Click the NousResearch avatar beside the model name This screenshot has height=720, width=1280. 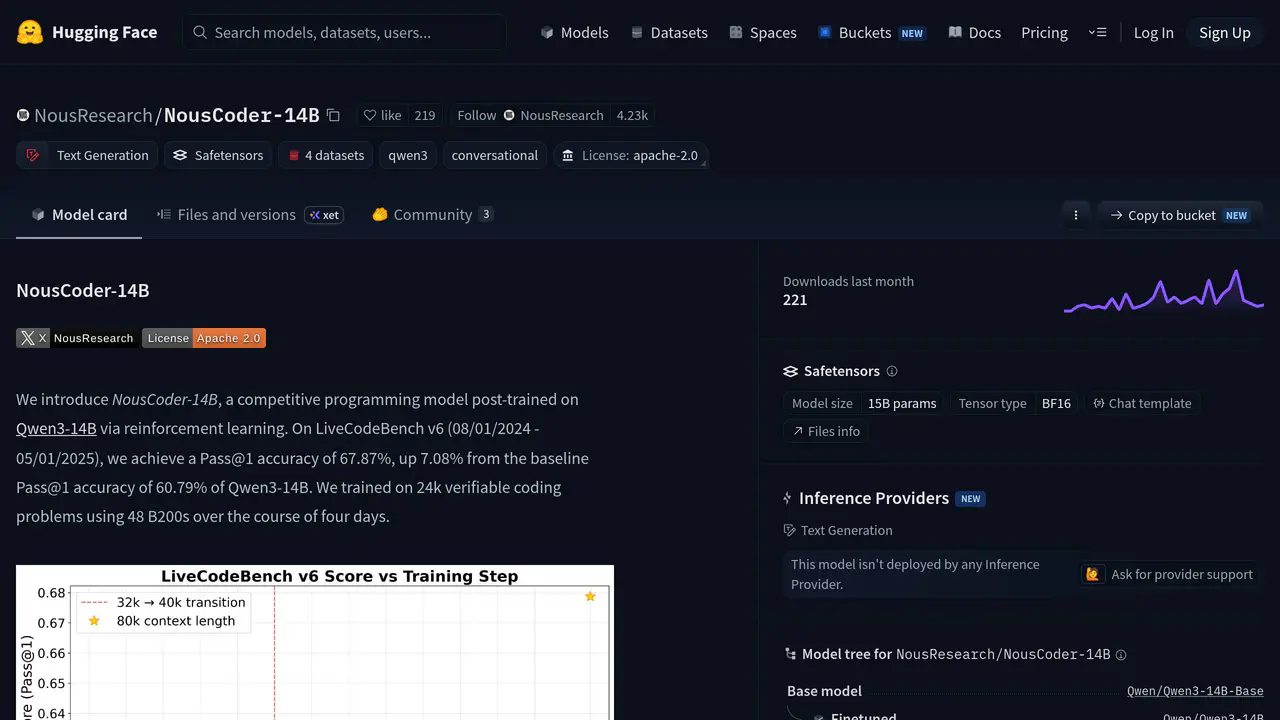click(x=23, y=115)
